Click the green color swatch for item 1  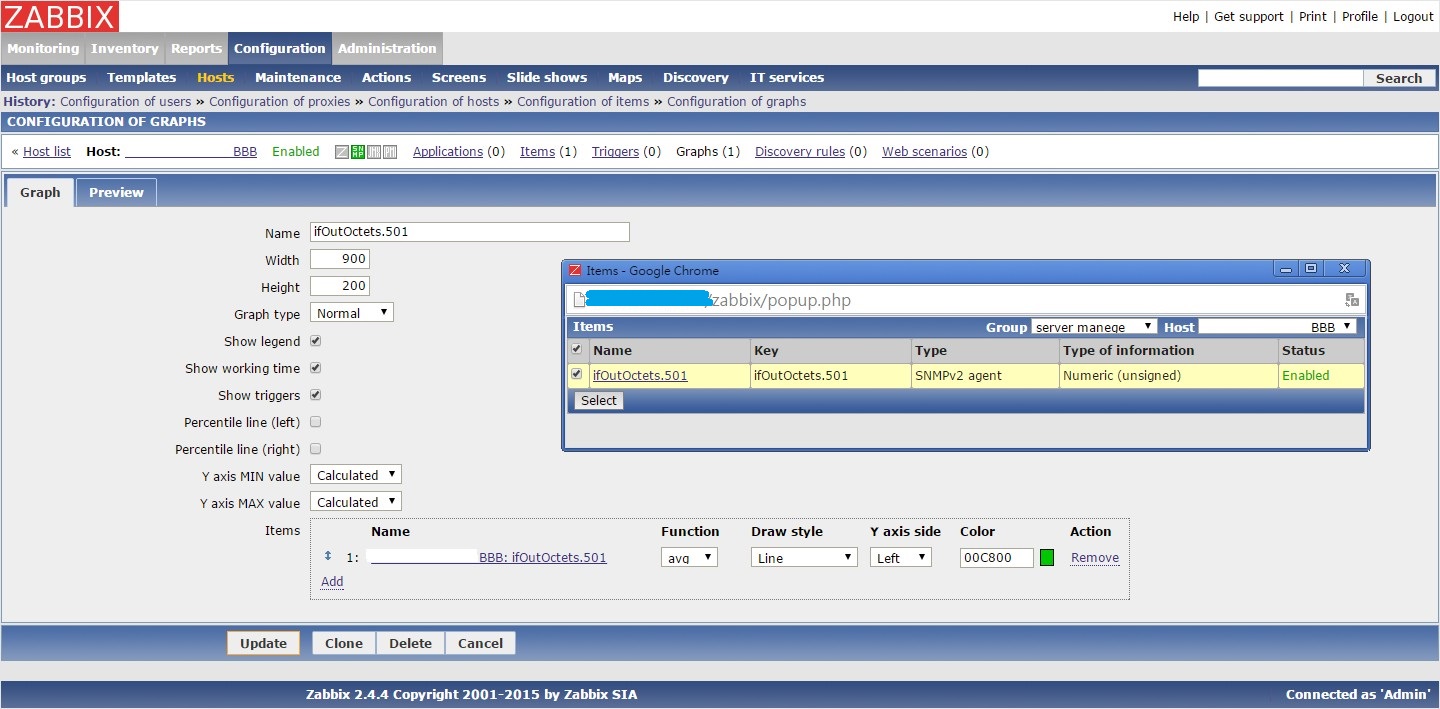[1047, 557]
